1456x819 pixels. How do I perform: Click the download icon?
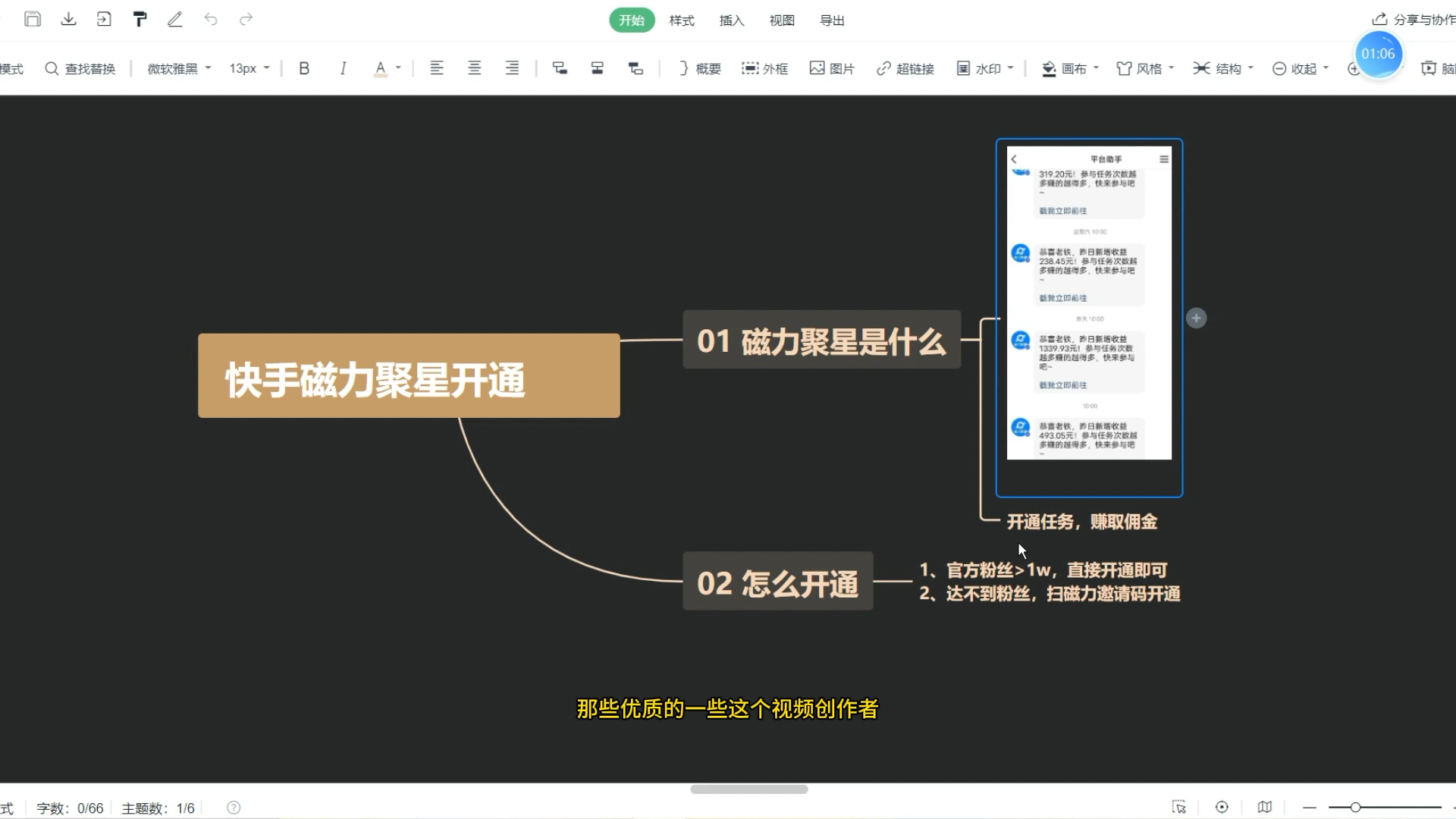68,19
